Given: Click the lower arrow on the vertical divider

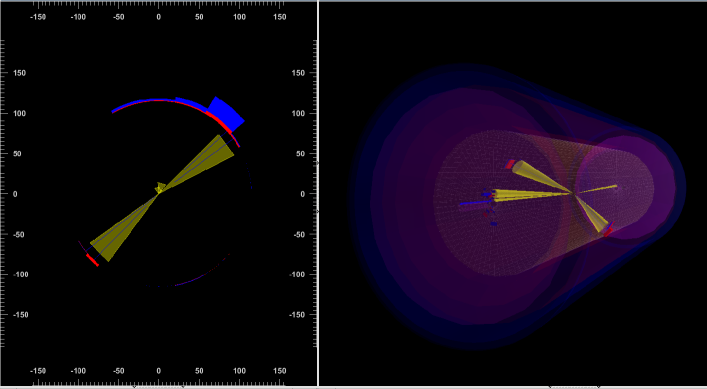Looking at the screenshot, I should click(317, 211).
